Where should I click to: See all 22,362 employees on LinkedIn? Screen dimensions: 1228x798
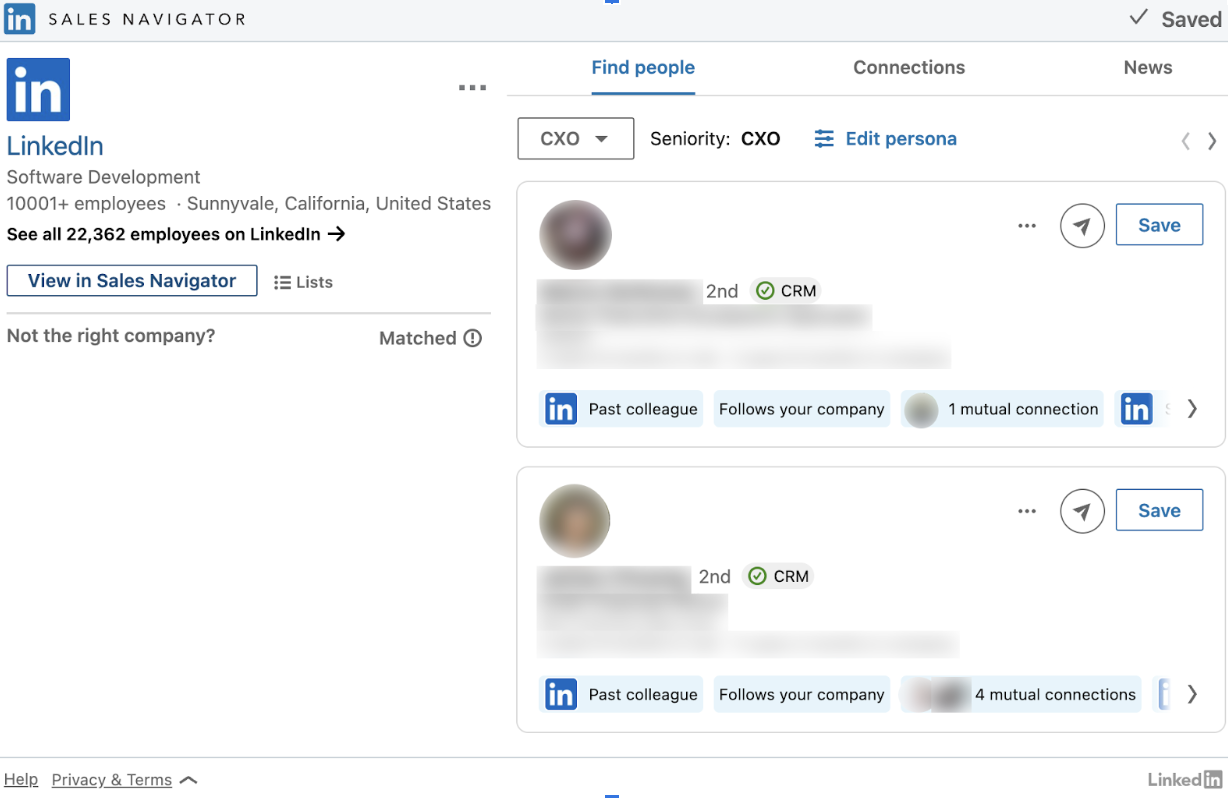coord(176,234)
